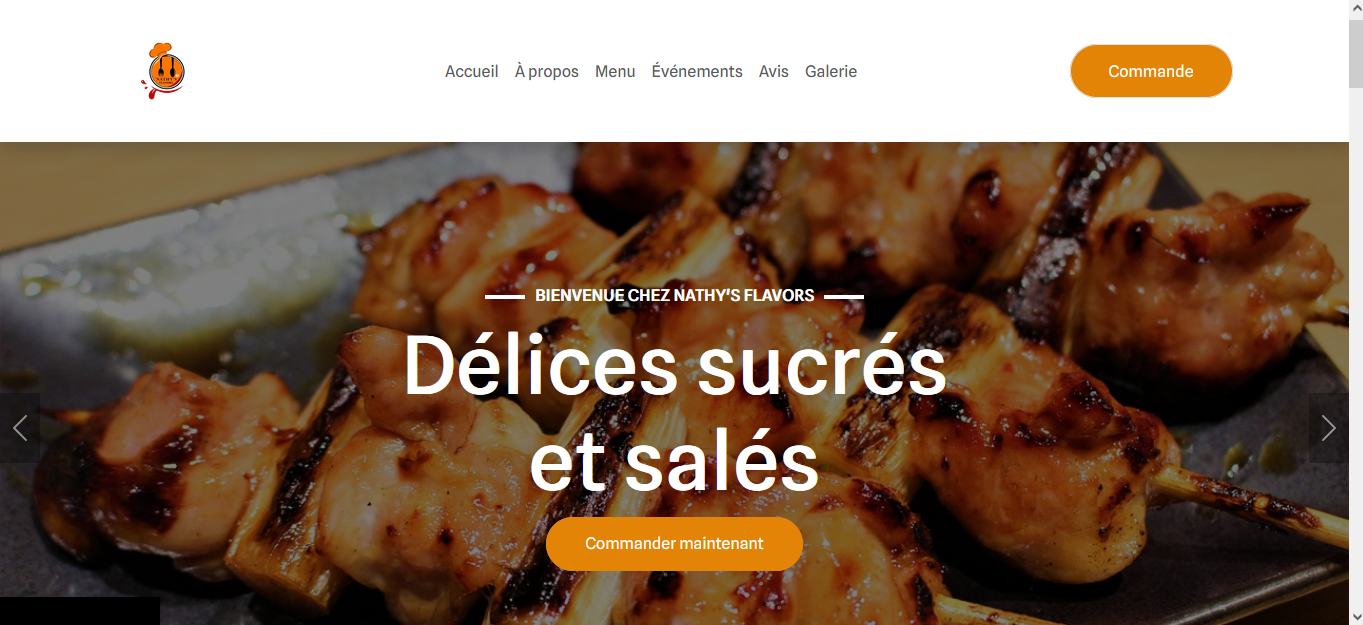Image resolution: width=1363 pixels, height=625 pixels.
Task: Go to the Menu section
Action: pos(615,71)
